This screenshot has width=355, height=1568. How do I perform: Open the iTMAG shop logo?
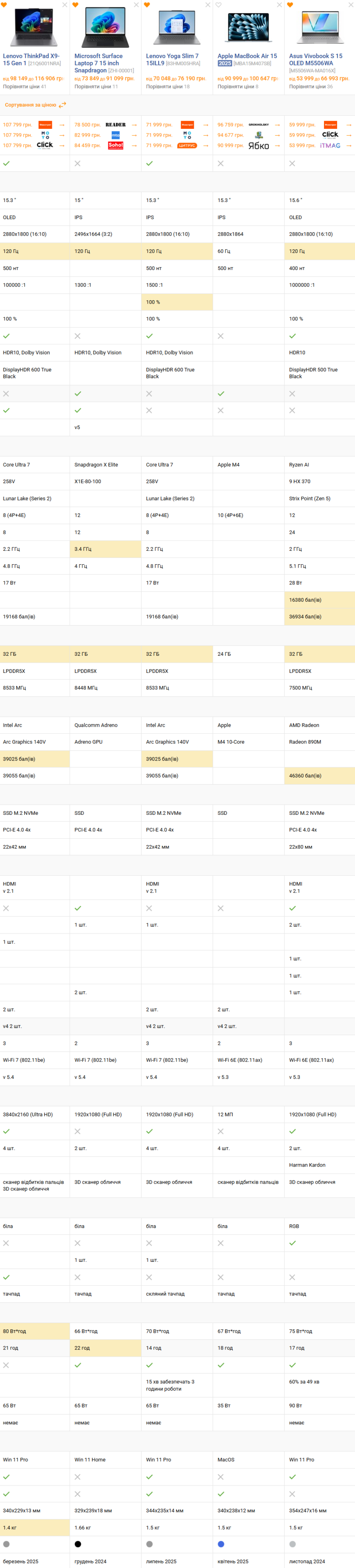point(330,145)
